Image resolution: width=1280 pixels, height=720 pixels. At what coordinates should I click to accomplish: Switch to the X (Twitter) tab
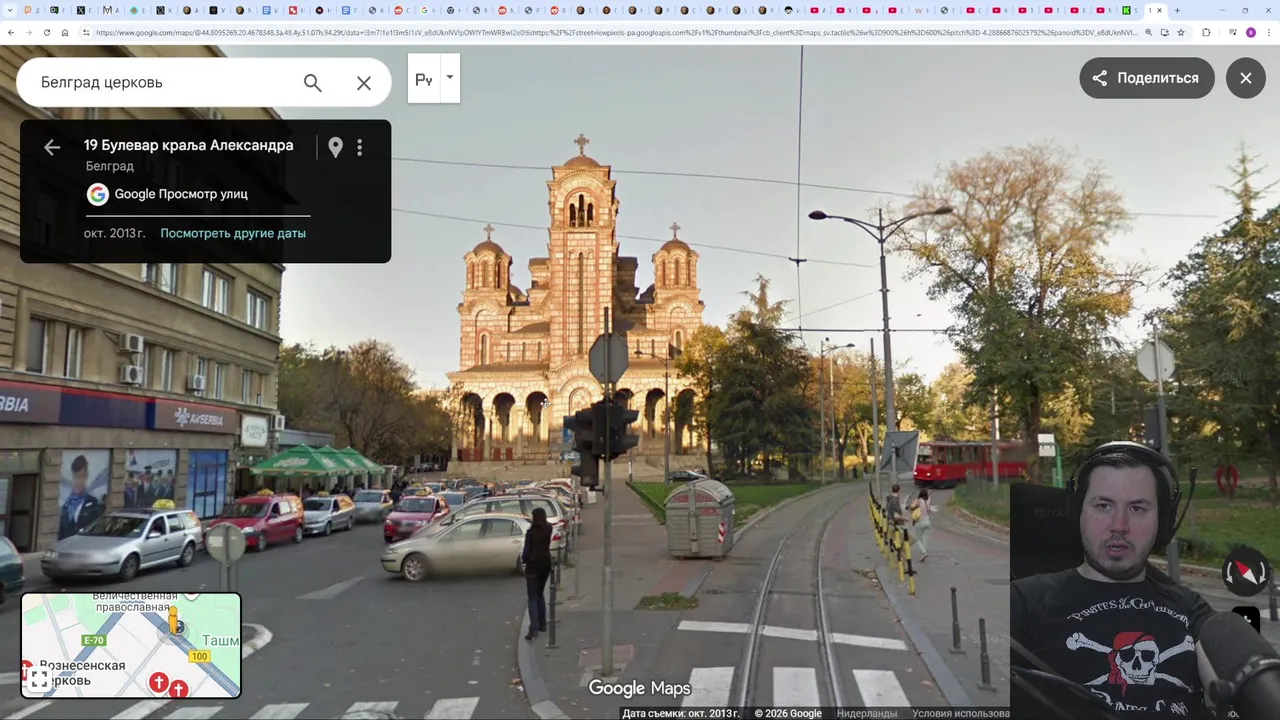coord(83,10)
